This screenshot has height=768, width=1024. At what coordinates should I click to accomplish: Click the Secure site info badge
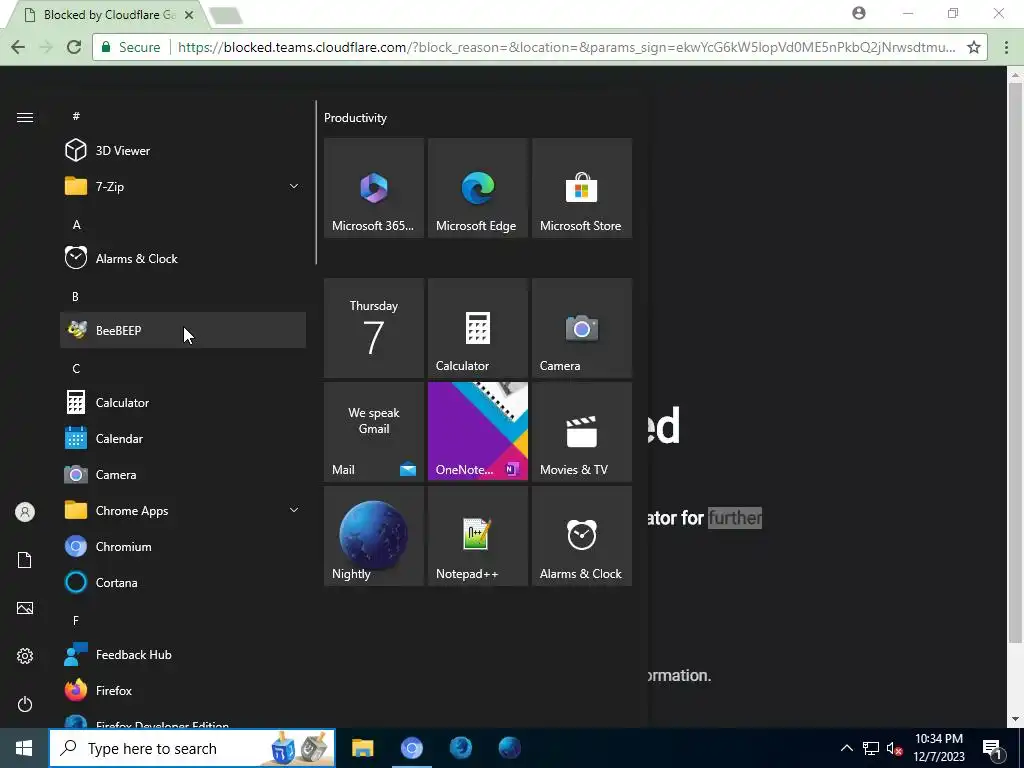131,47
